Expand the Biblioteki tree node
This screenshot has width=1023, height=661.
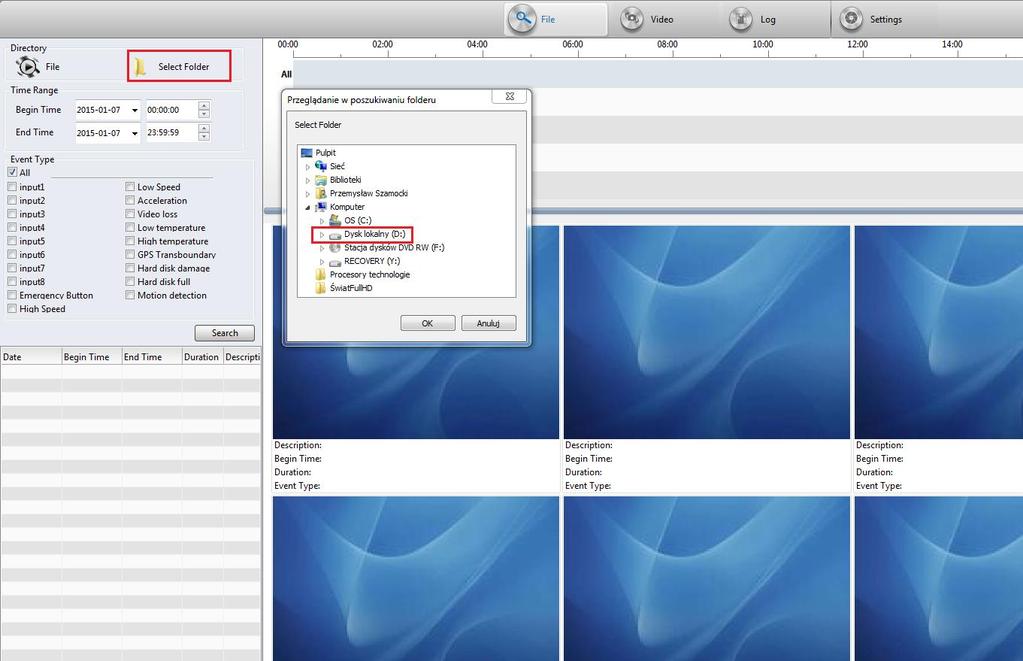click(308, 180)
